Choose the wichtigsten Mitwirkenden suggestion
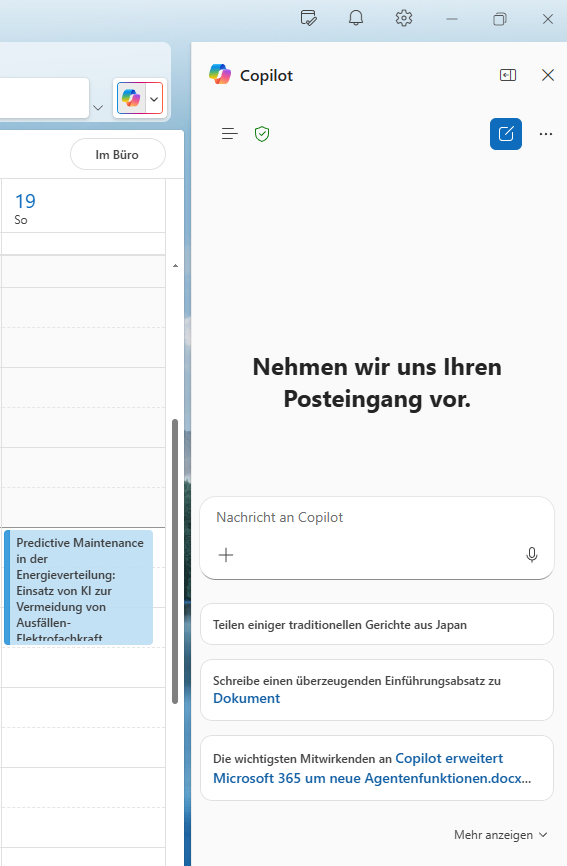Image resolution: width=567 pixels, height=866 pixels. click(x=377, y=768)
